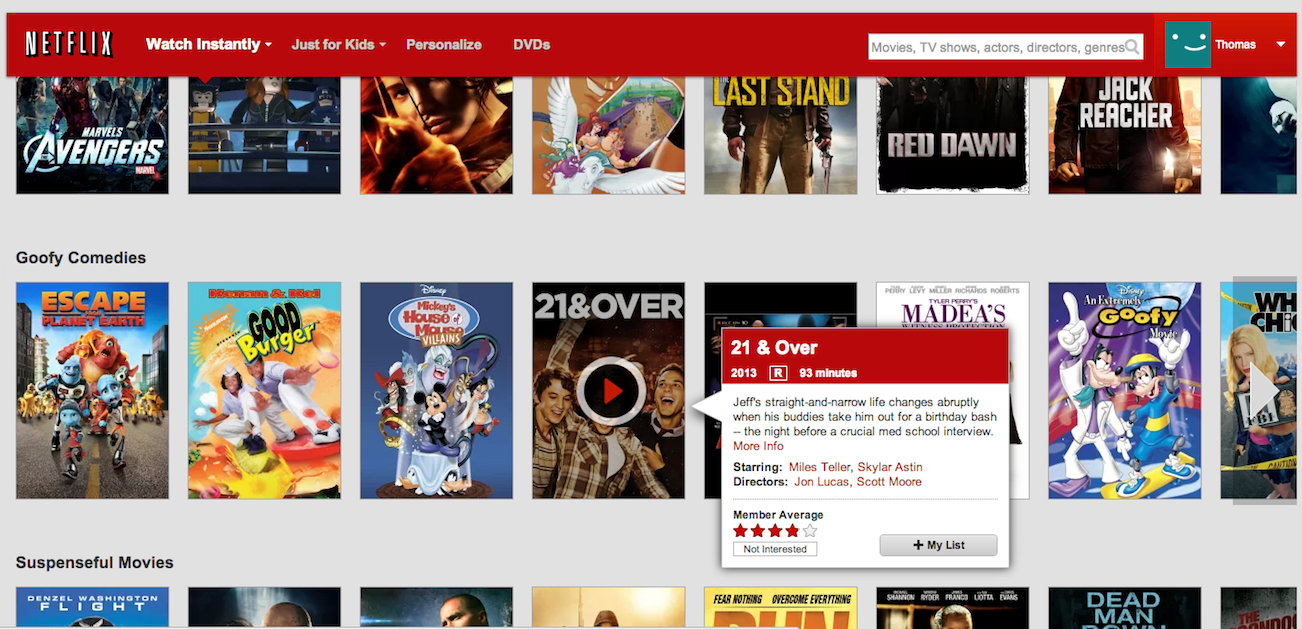Image resolution: width=1302 pixels, height=629 pixels.
Task: Open the Denzel Washington Flight poster
Action: 92,608
